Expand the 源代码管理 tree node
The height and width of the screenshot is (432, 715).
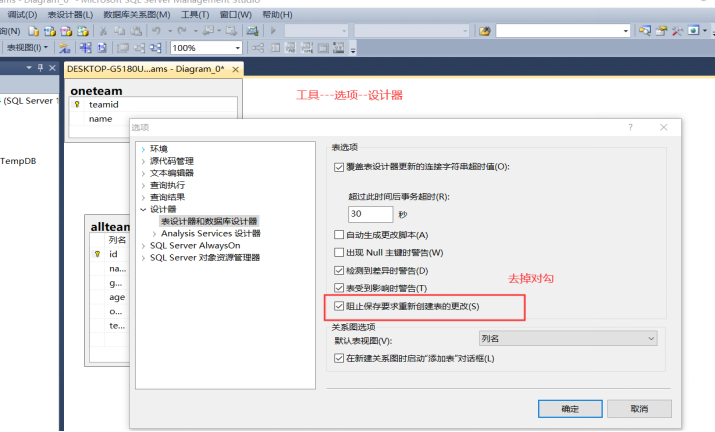point(143,161)
